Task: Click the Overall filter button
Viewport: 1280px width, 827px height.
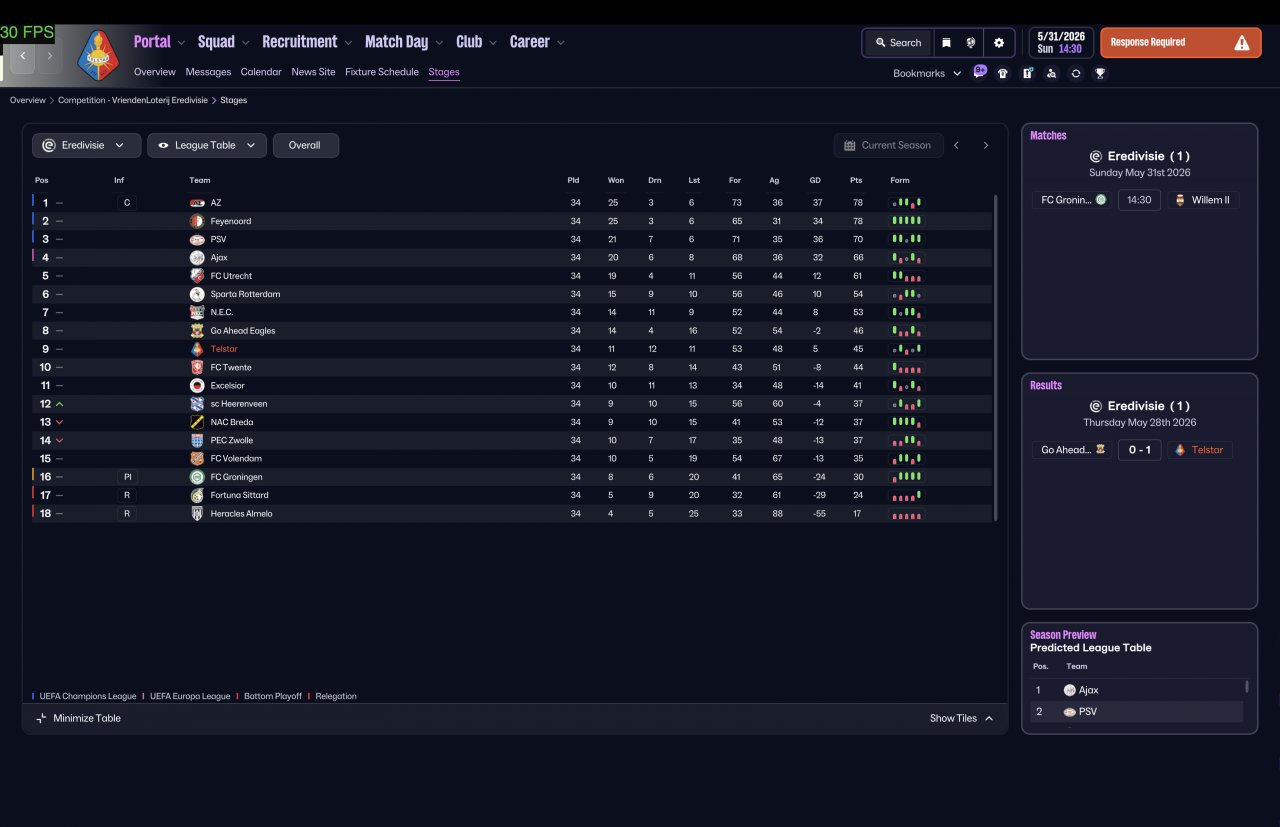Action: click(305, 145)
